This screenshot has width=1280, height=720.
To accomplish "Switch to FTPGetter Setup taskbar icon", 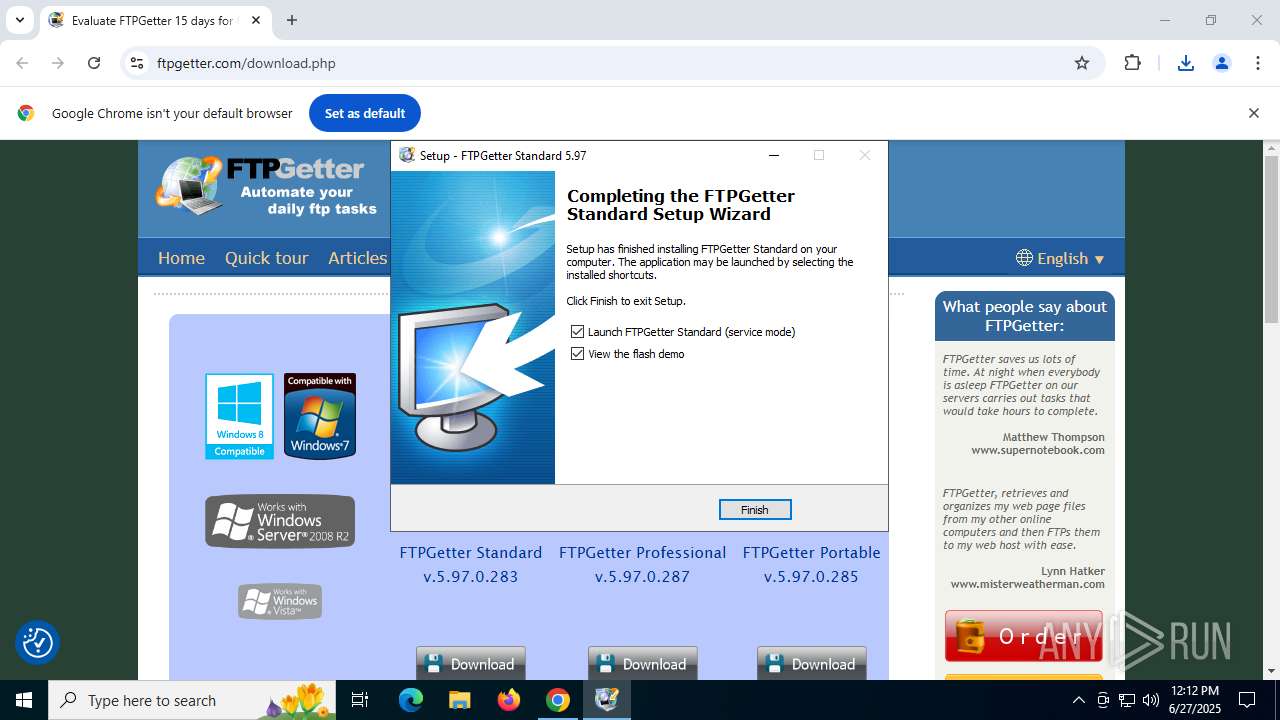I will [x=607, y=700].
